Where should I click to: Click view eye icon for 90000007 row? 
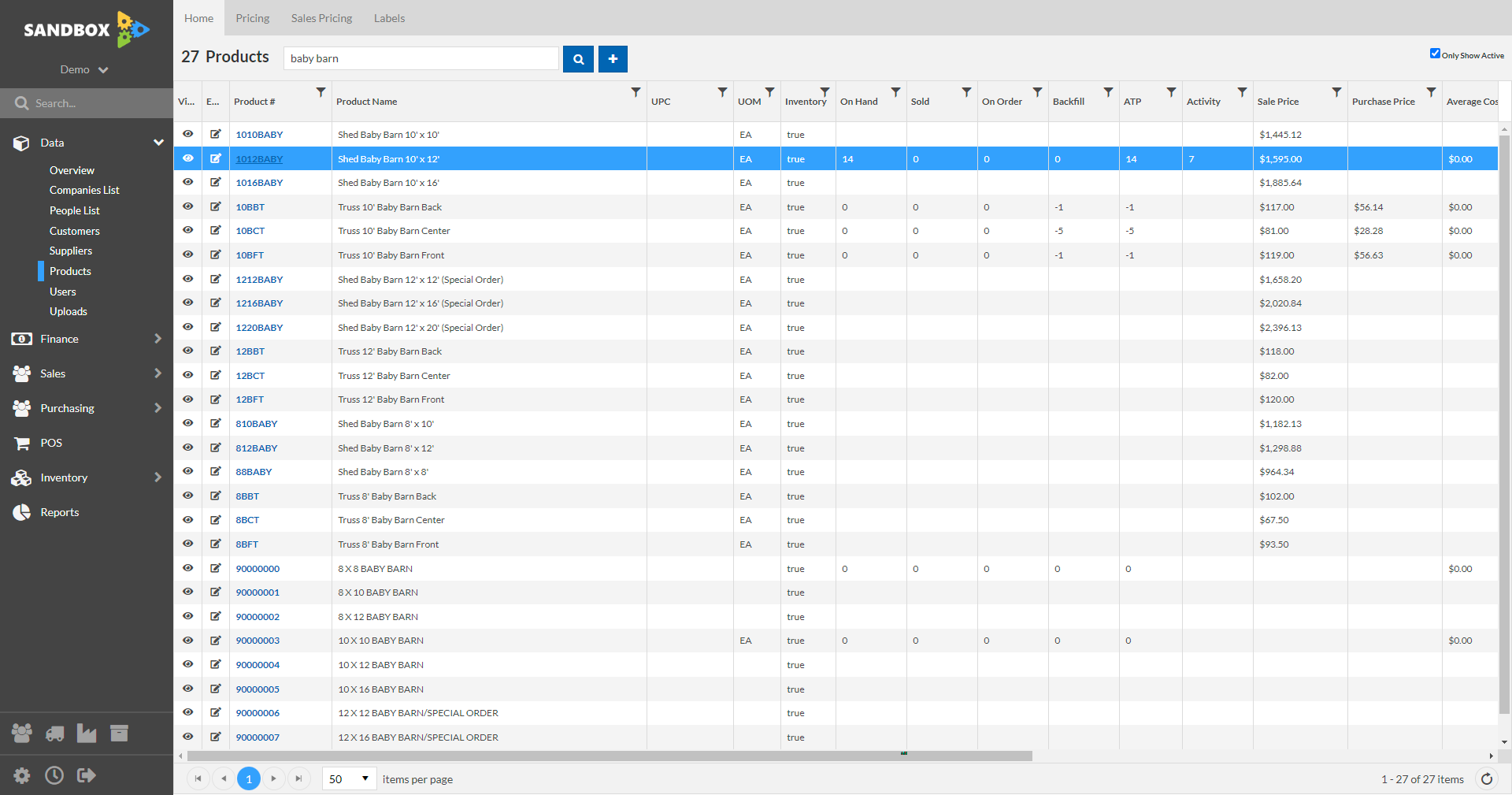187,737
